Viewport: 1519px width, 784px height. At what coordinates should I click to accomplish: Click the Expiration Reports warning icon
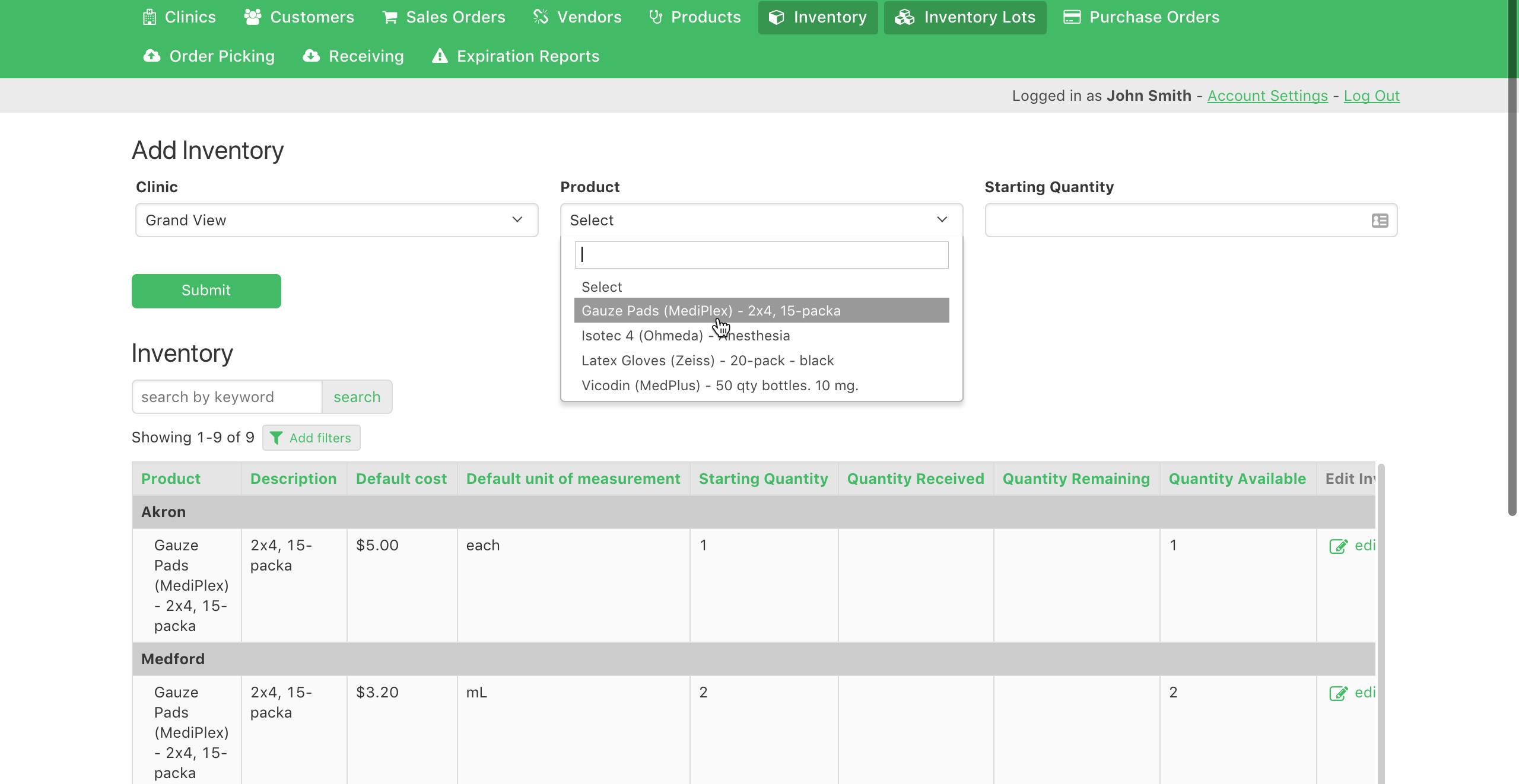(440, 56)
